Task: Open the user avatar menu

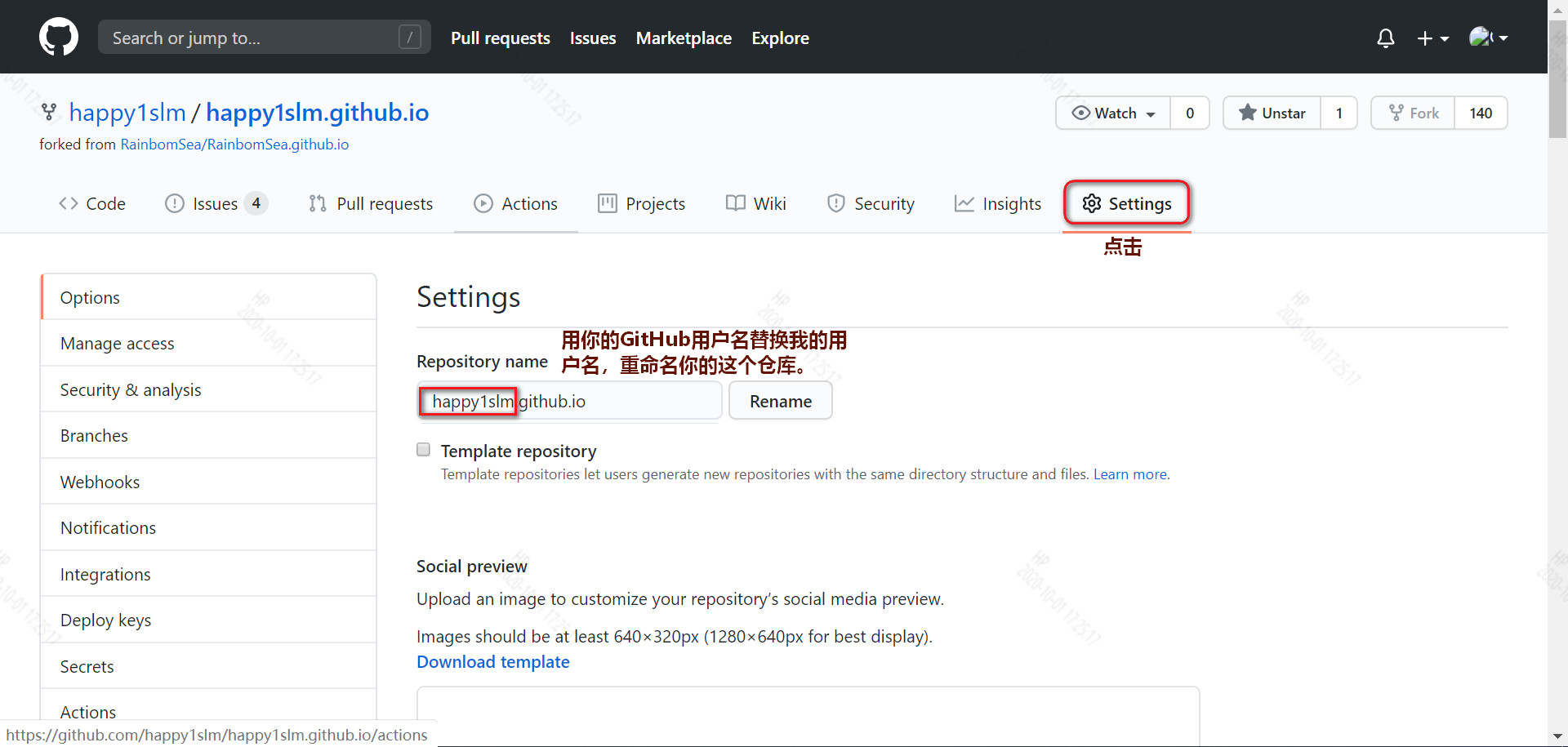Action: point(1488,38)
